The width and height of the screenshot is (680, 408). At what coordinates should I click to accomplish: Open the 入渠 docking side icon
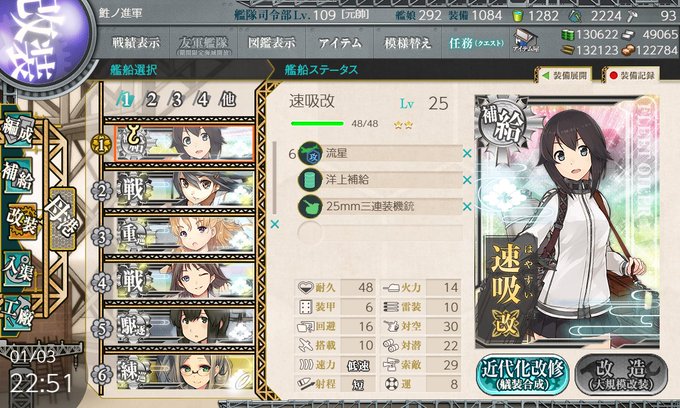click(18, 269)
